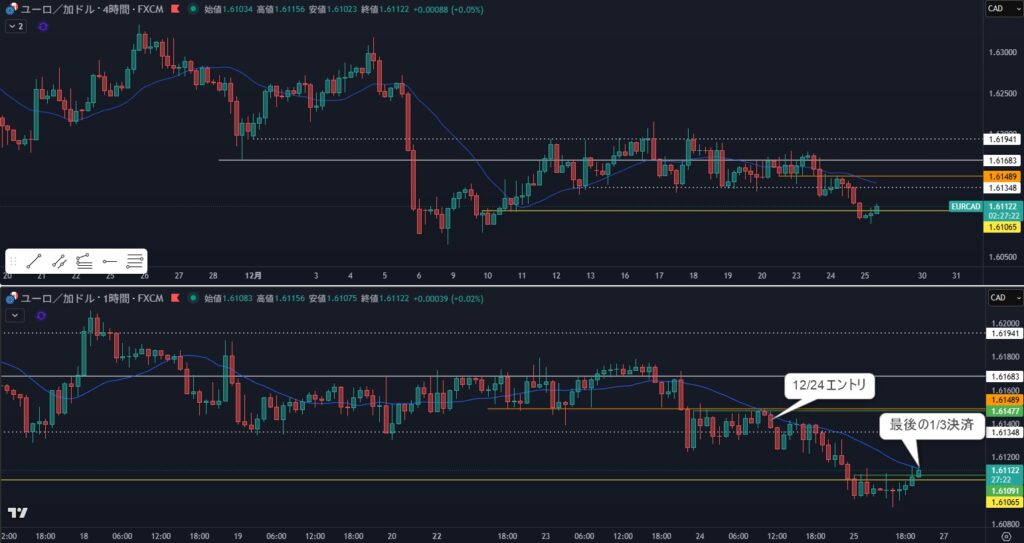Open the CAD currency dropdown on upper chart
Screen dimensions: 1024x543
[1000, 9]
